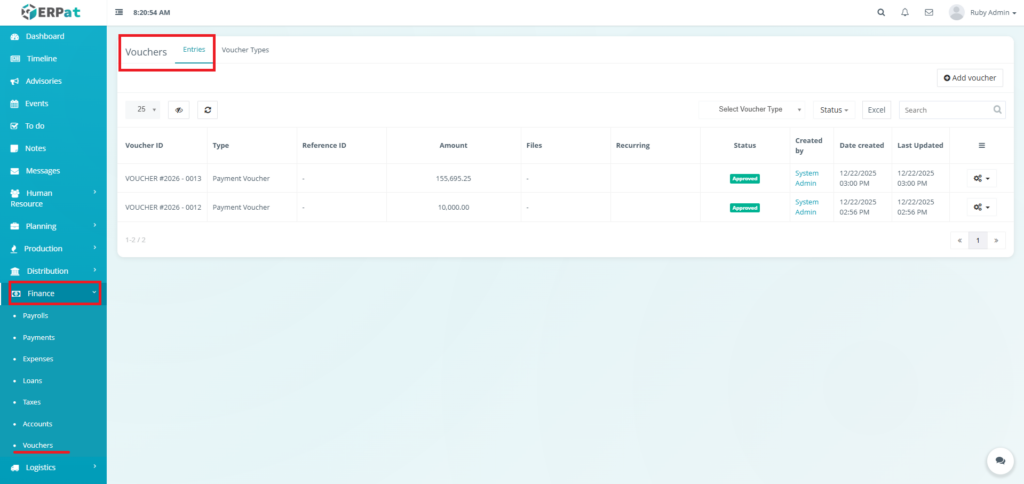1024x484 pixels.
Task: Click the Distribution building icon
Action: 15,271
